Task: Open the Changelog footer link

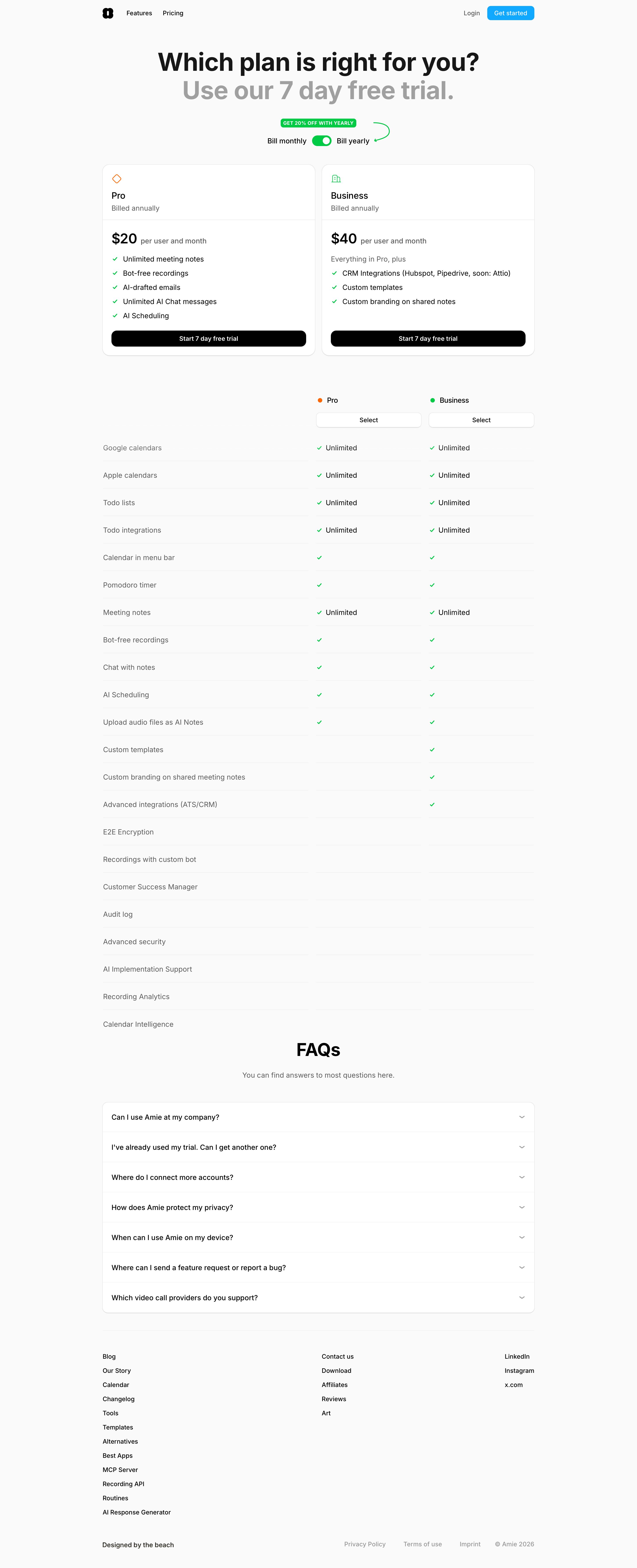Action: (x=119, y=1399)
